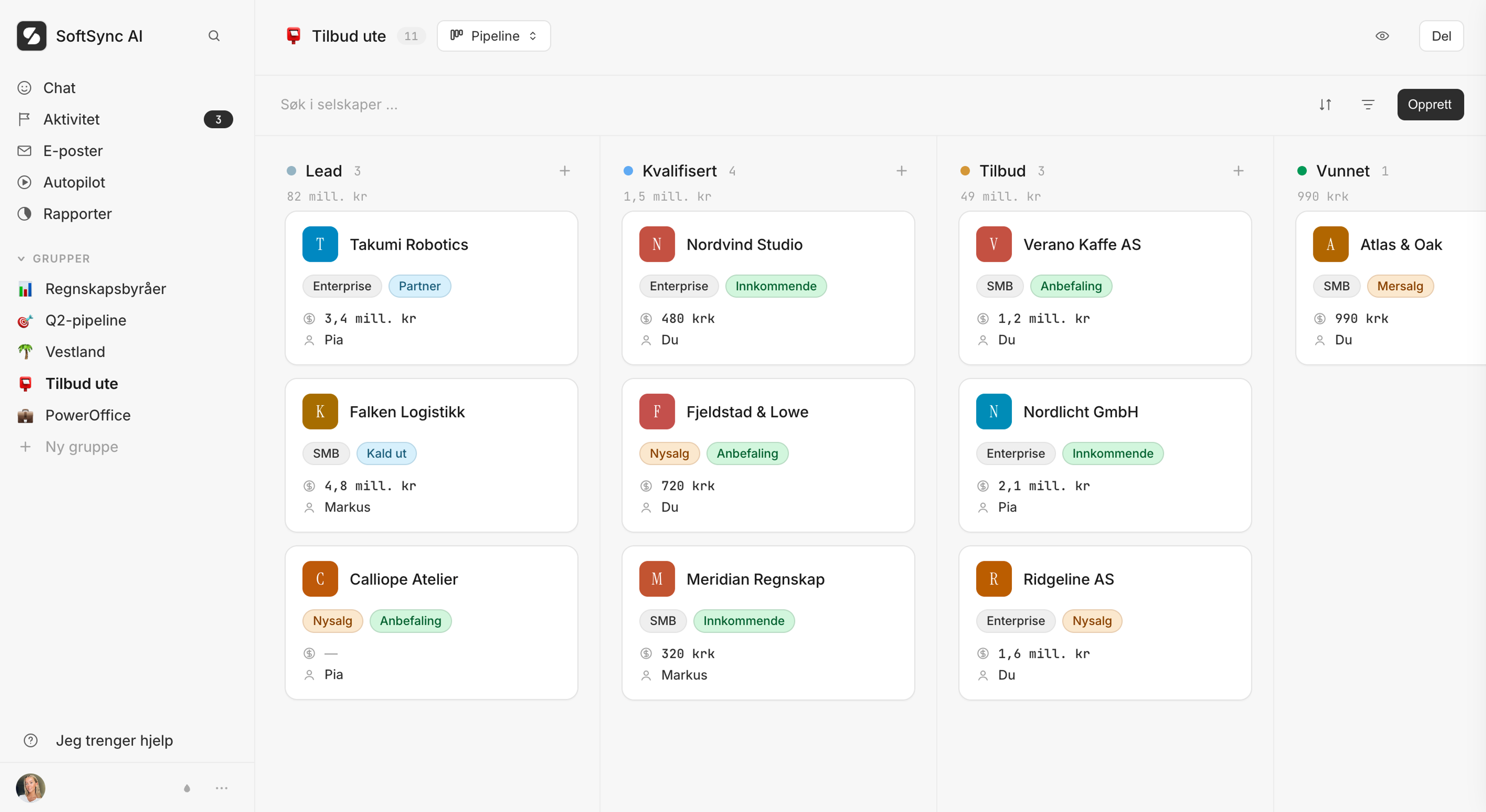Click the SoftSync AI logo
Screen dimensions: 1486x812
click(32, 36)
